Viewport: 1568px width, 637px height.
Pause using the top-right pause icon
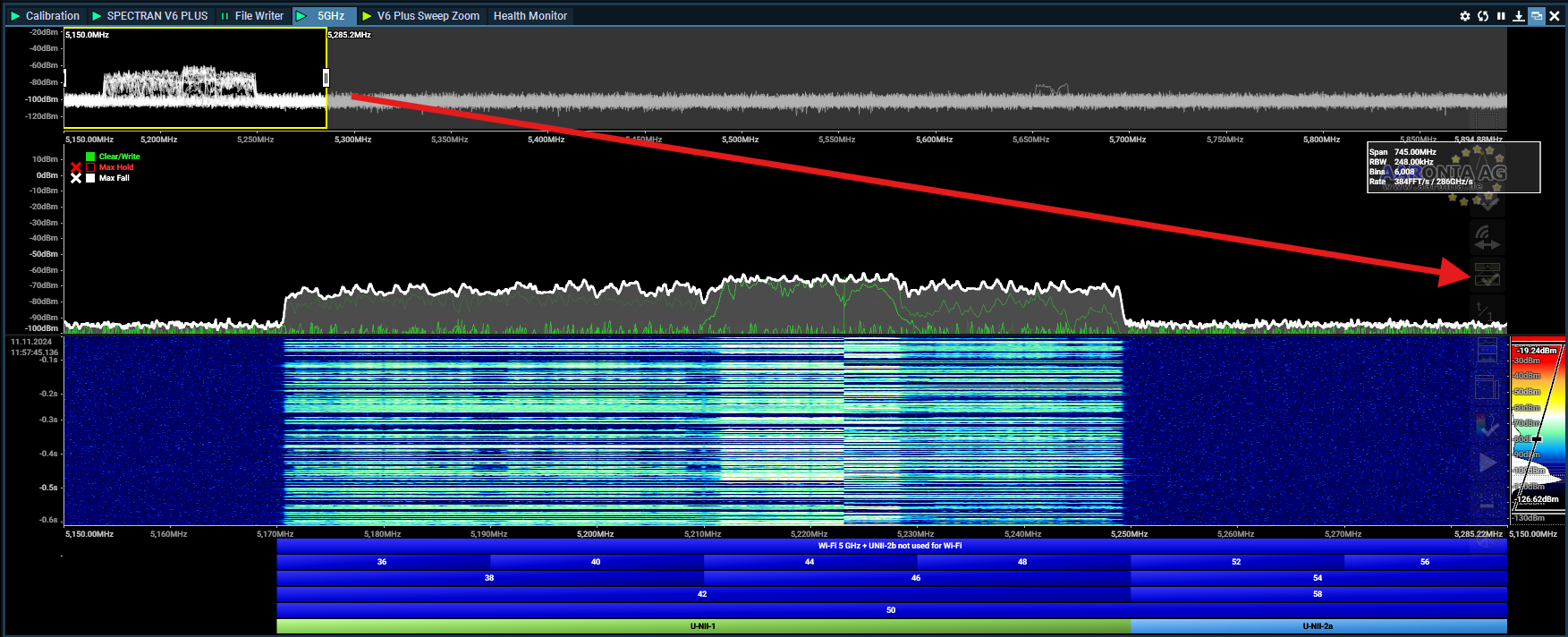click(x=1501, y=16)
